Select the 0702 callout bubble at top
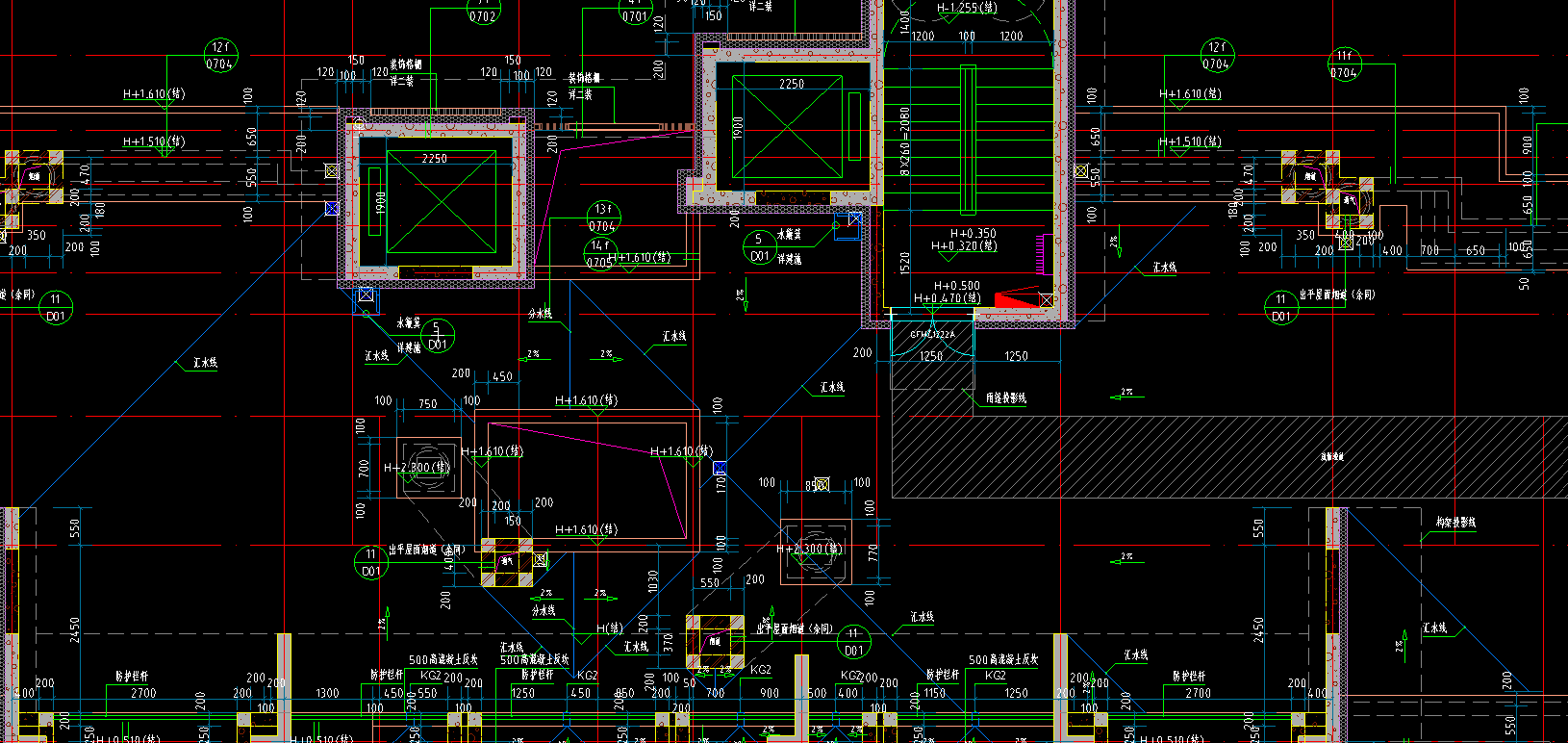 [483, 10]
